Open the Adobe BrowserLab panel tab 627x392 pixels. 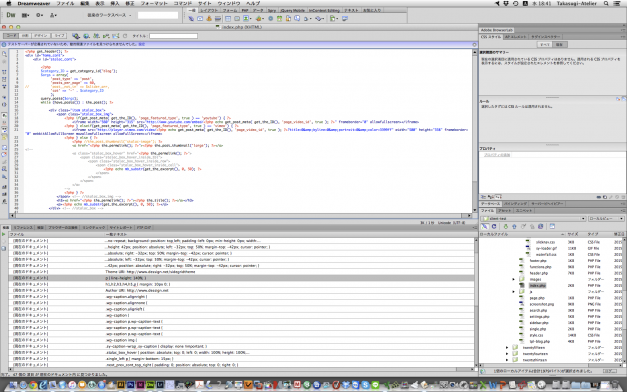[497, 30]
